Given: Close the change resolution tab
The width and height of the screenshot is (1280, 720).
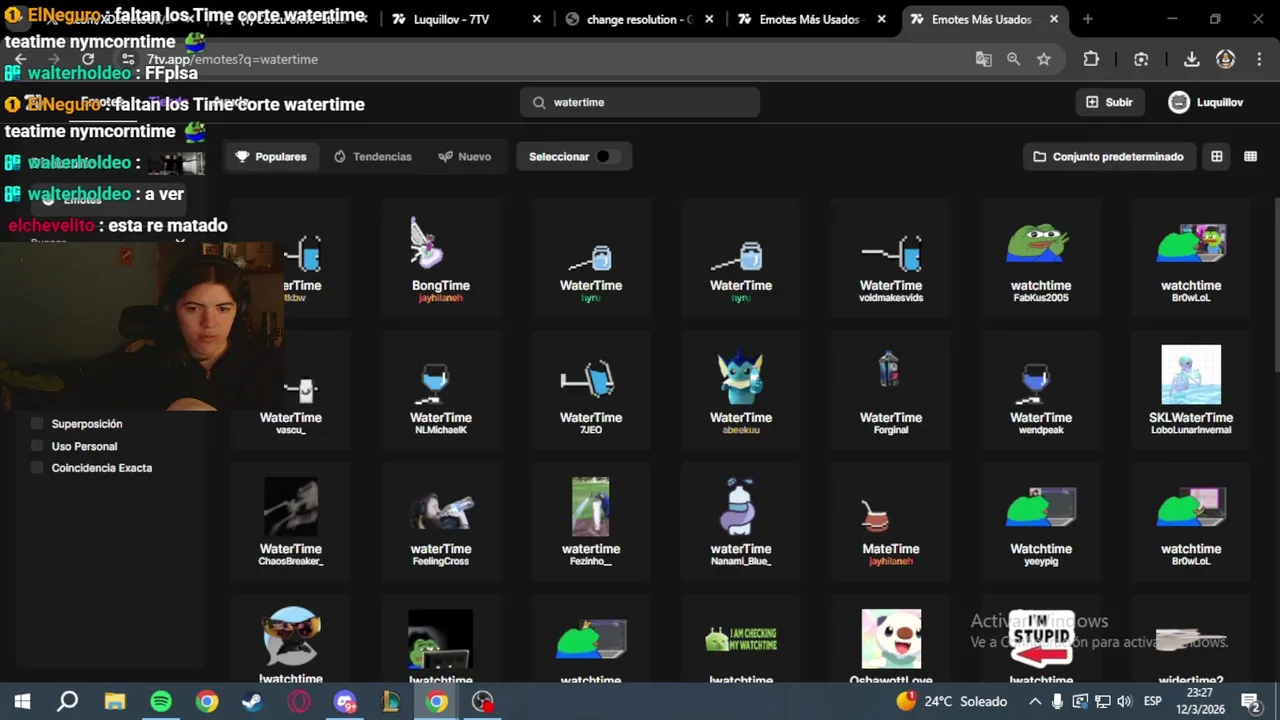Looking at the screenshot, I should point(710,19).
